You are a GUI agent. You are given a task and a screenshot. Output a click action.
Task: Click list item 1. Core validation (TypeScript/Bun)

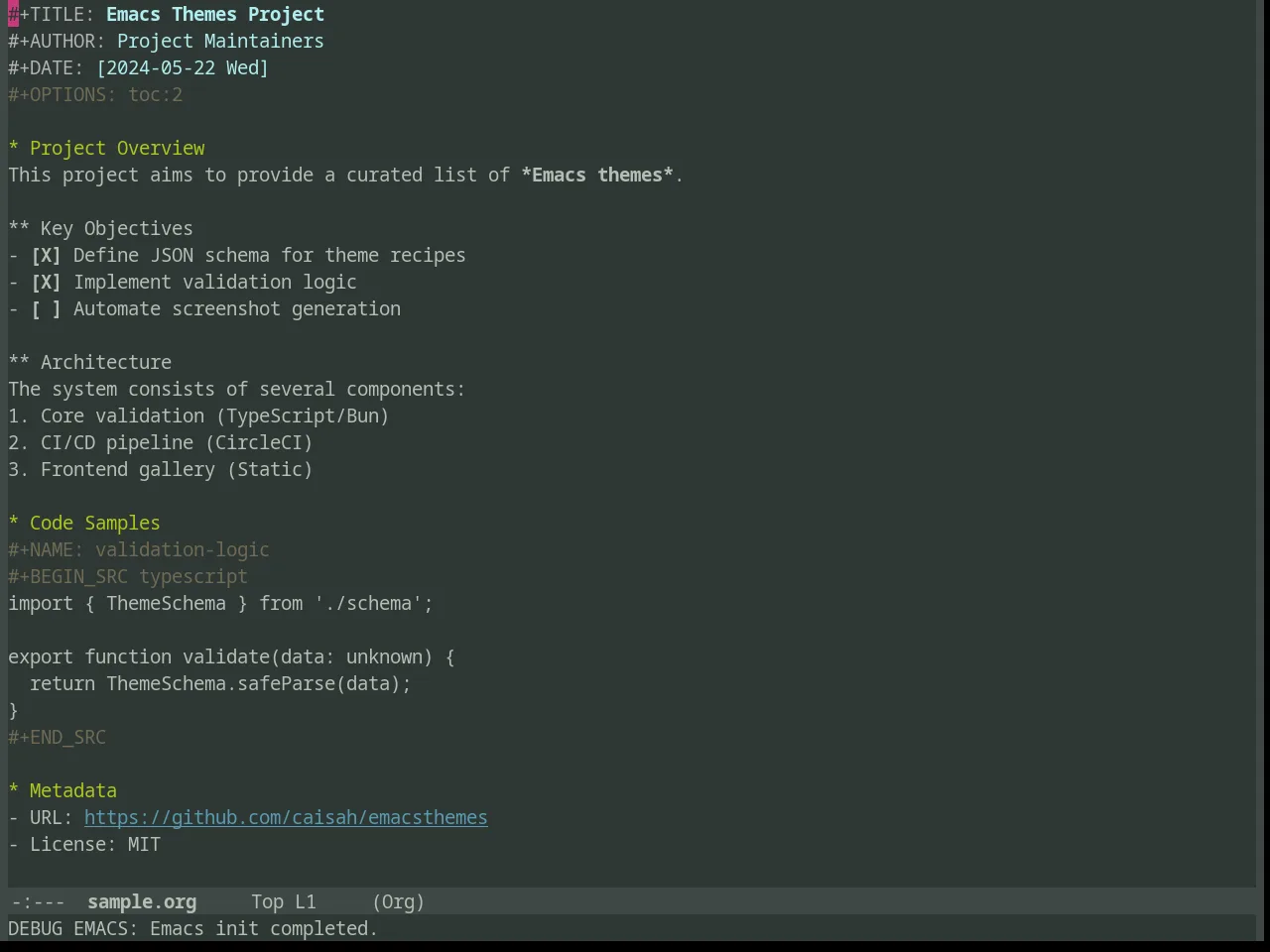click(198, 416)
